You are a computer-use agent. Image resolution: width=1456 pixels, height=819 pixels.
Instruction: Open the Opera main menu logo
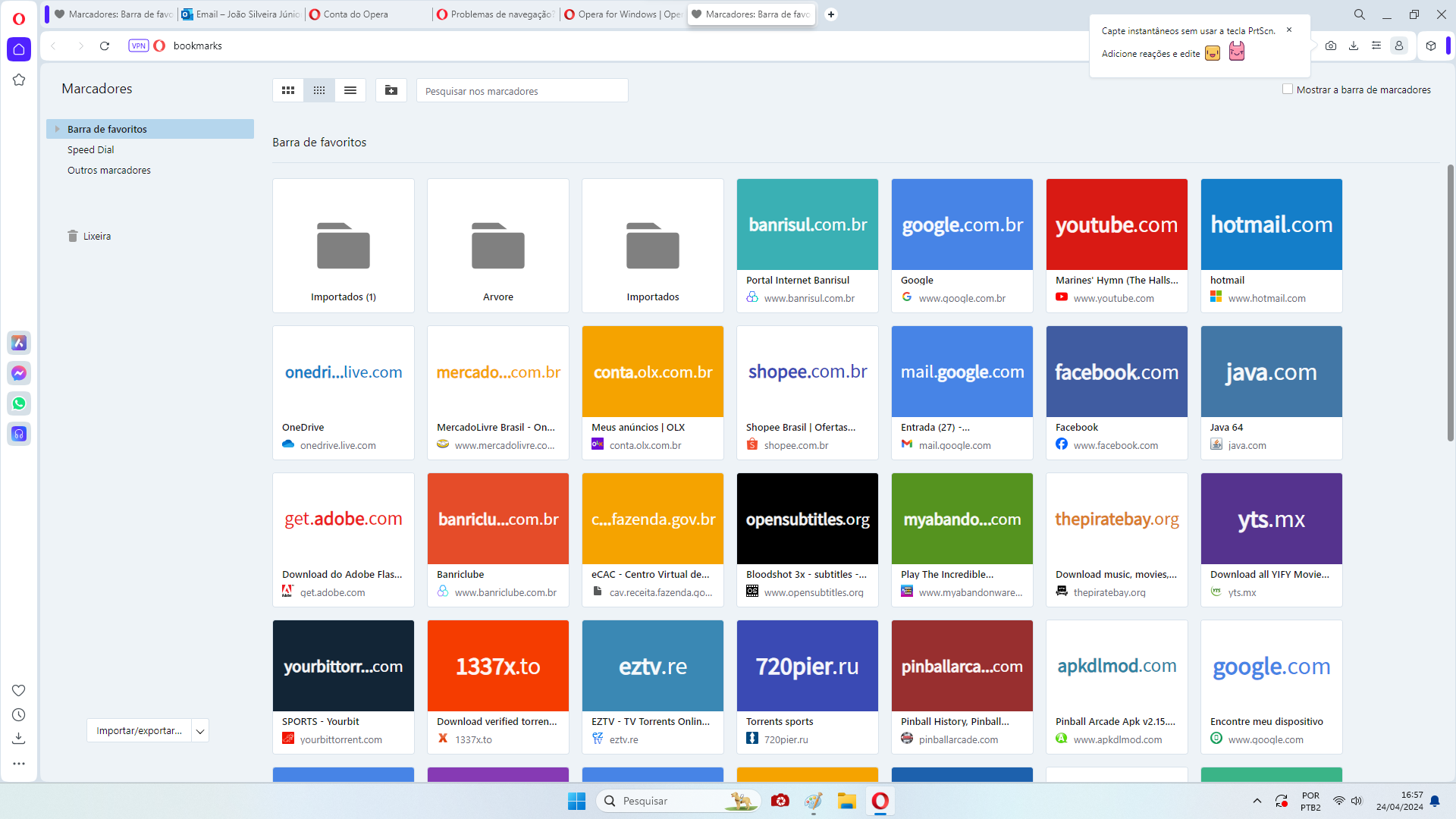[x=19, y=18]
